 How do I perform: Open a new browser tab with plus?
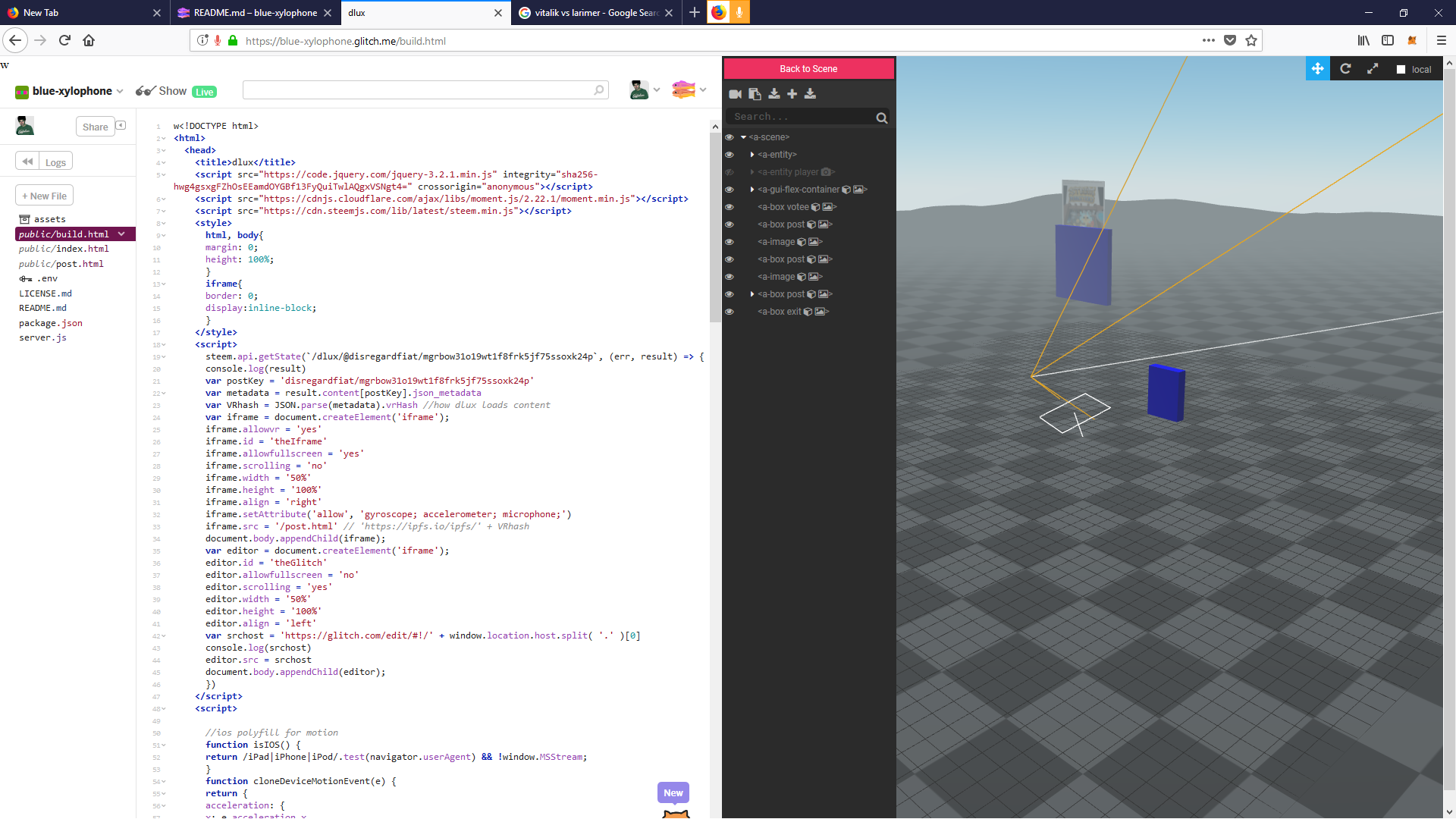click(x=694, y=13)
